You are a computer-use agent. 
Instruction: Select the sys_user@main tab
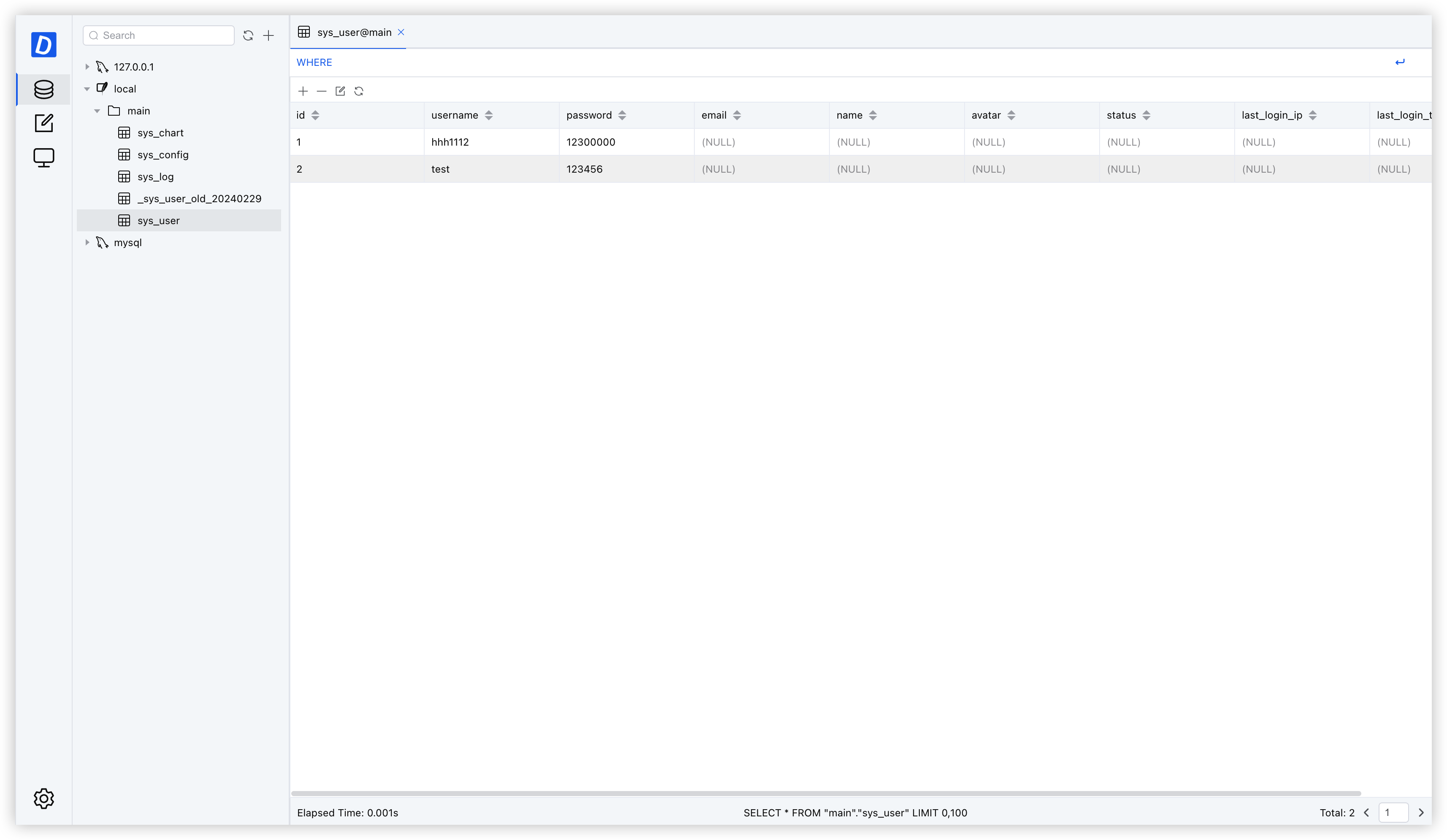tap(354, 33)
